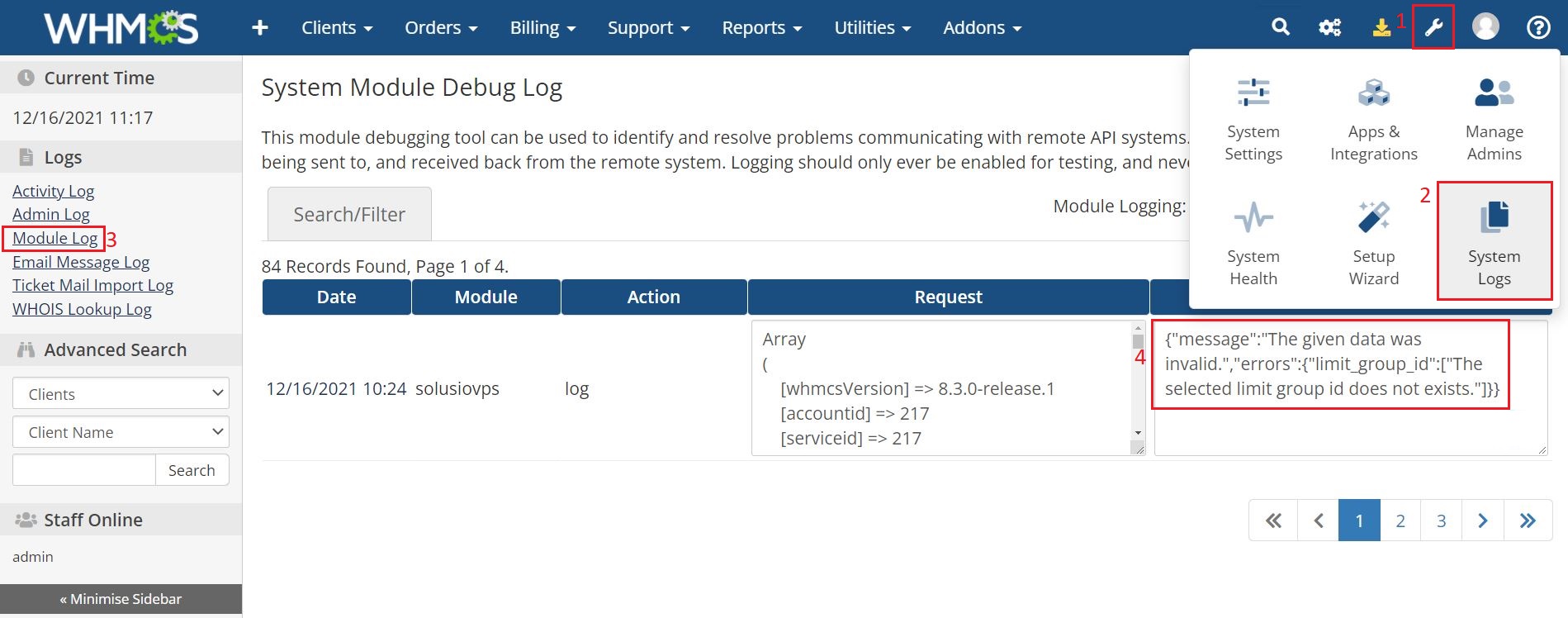Open the user avatar account icon
This screenshot has width=1568, height=618.
(1485, 27)
